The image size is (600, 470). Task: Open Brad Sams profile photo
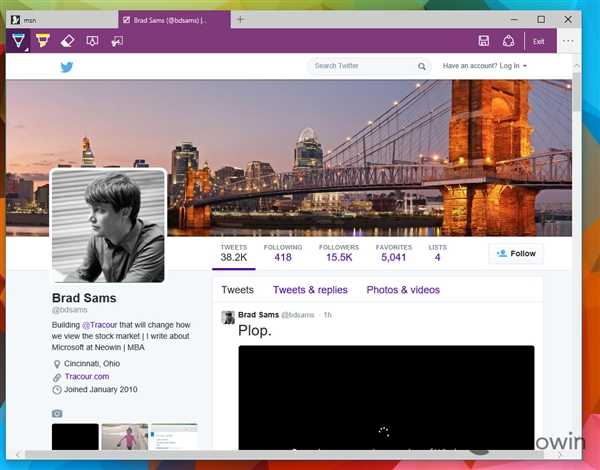[x=108, y=226]
